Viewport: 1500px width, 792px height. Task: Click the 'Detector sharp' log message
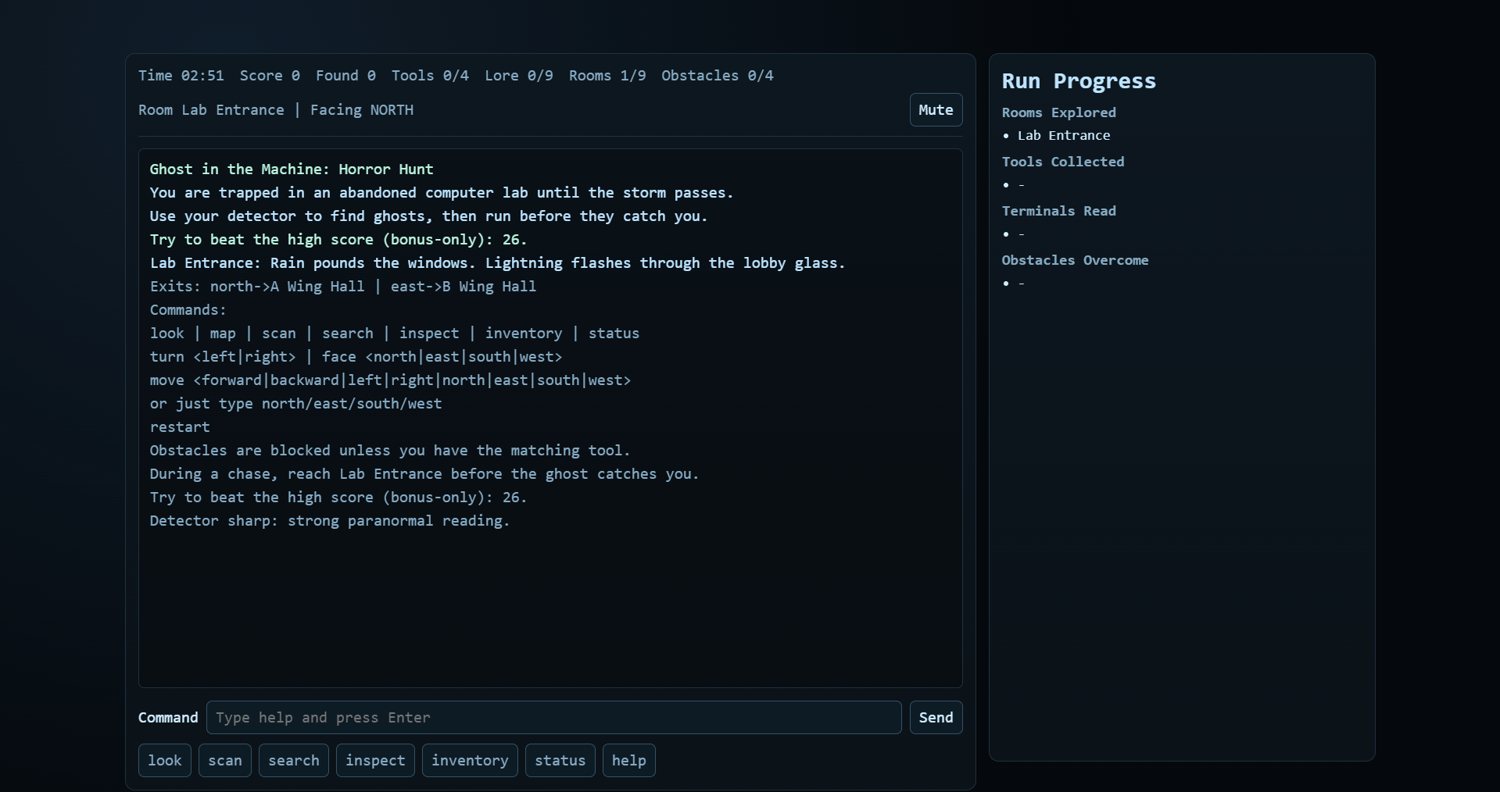330,521
